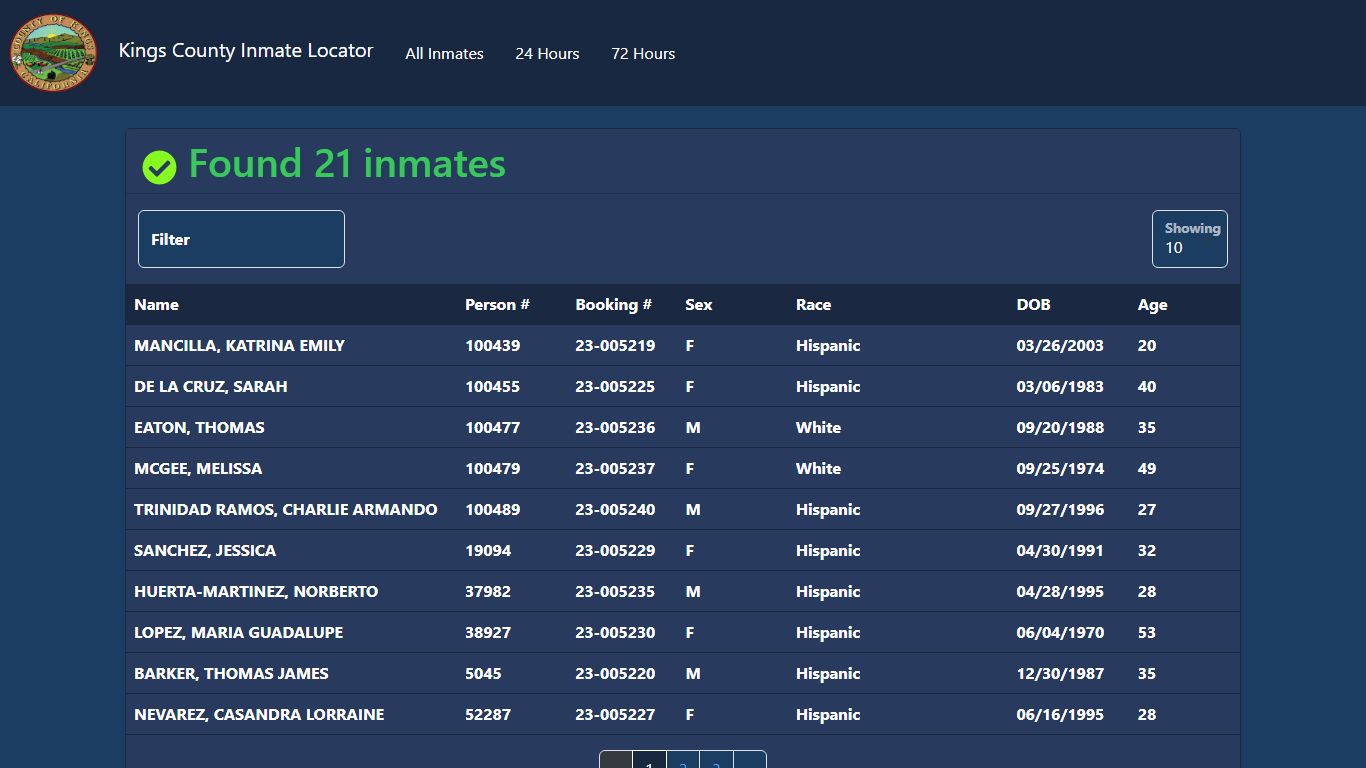The image size is (1366, 768).
Task: Click person number 100479
Action: [x=492, y=469]
